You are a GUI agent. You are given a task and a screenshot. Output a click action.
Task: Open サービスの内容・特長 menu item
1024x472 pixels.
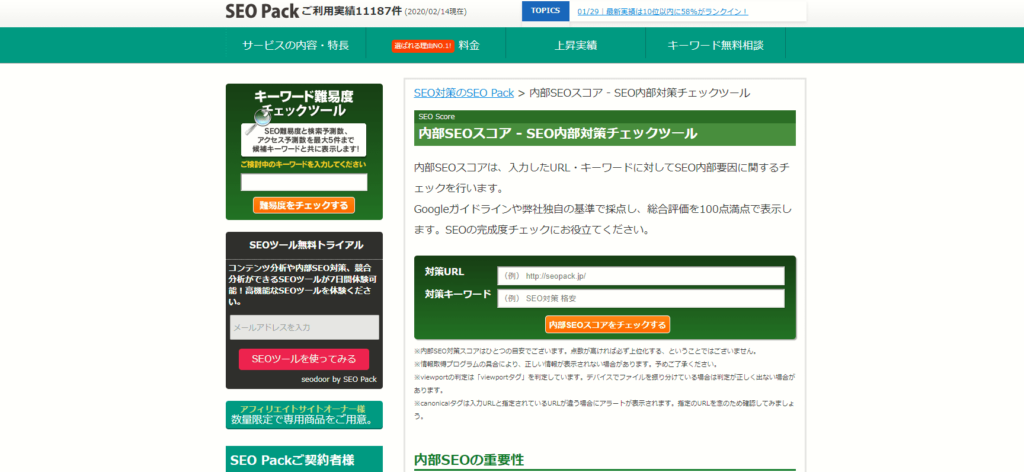295,46
